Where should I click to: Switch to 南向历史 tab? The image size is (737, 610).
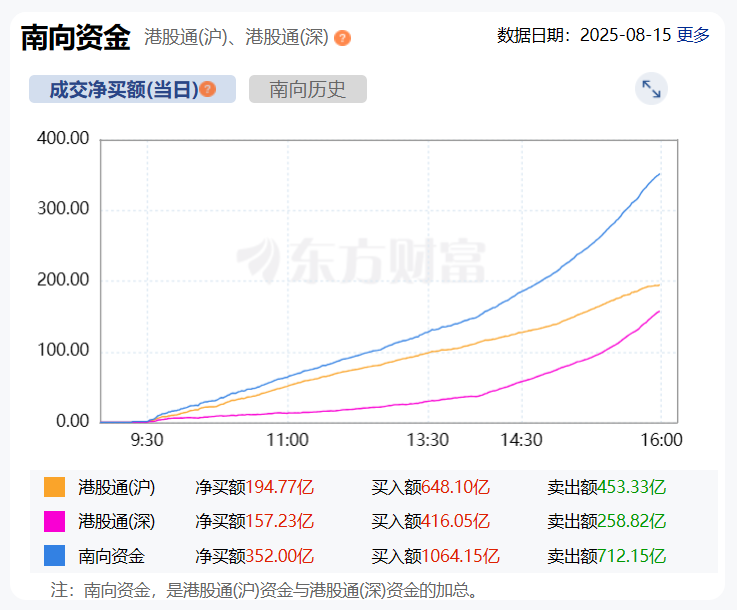pos(307,89)
